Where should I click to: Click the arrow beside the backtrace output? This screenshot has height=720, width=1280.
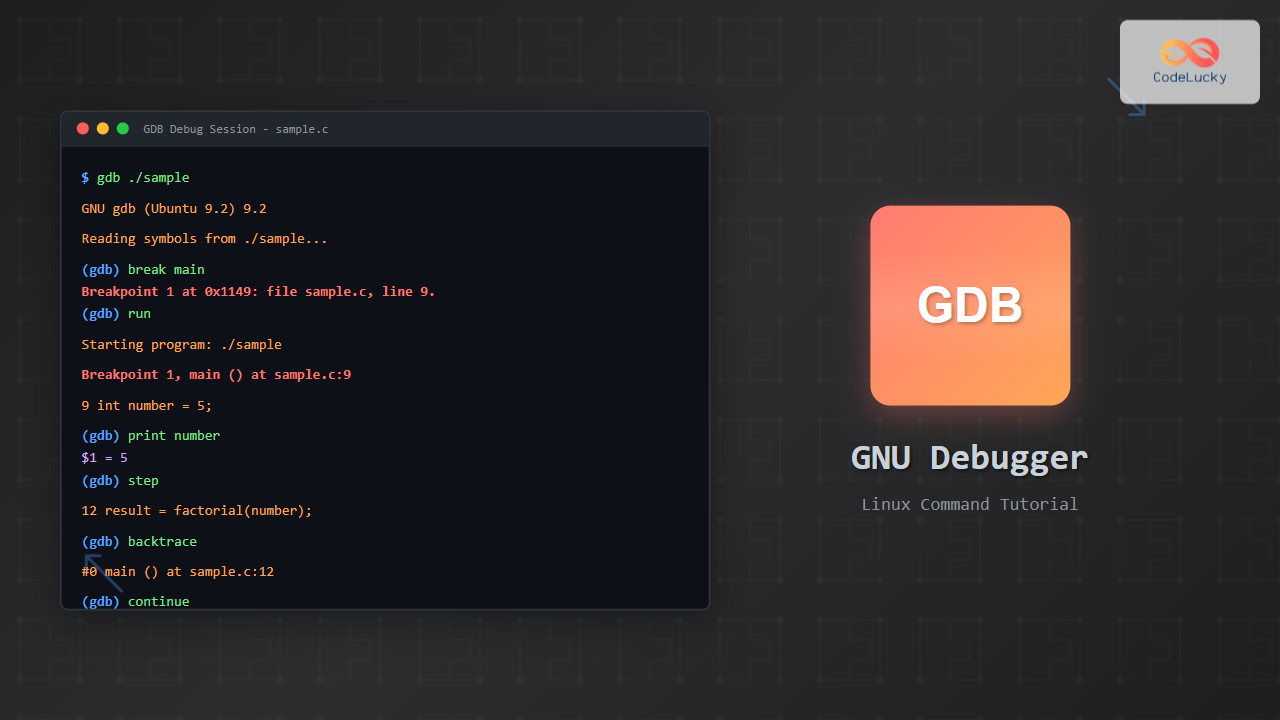click(x=103, y=573)
